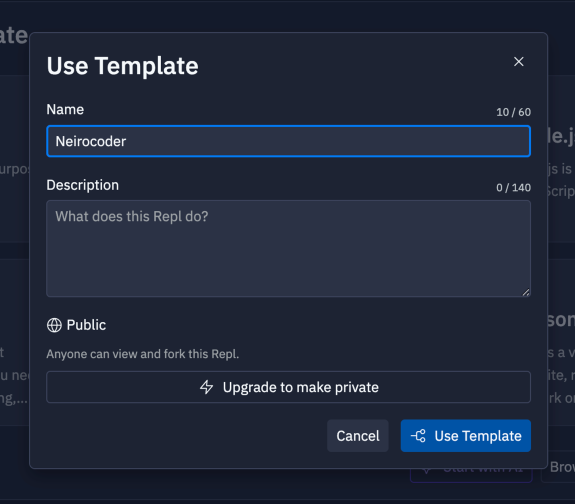
Task: Click the Name field label
Action: coord(65,109)
